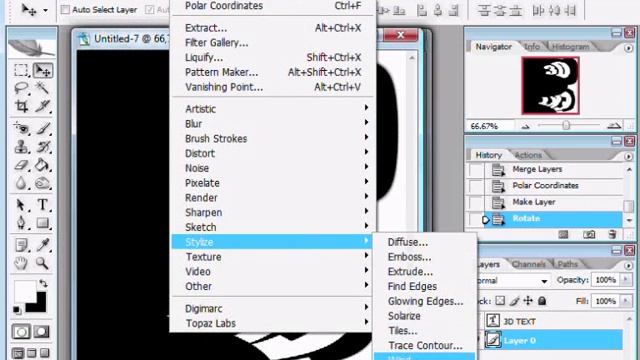The height and width of the screenshot is (360, 640).
Task: Select the Magic Wand tool
Action: click(x=42, y=88)
